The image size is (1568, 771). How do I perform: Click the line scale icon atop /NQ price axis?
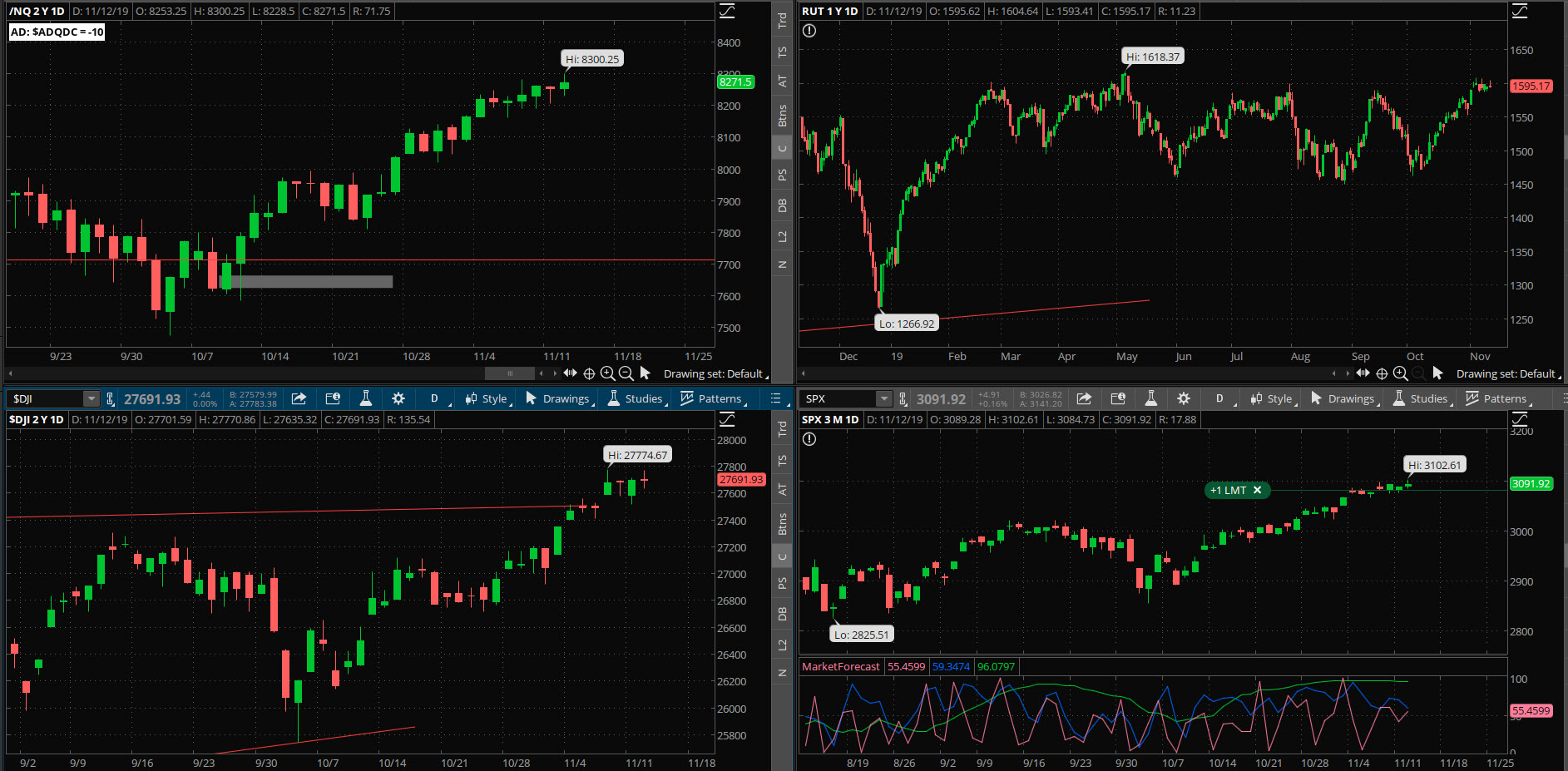tap(727, 10)
